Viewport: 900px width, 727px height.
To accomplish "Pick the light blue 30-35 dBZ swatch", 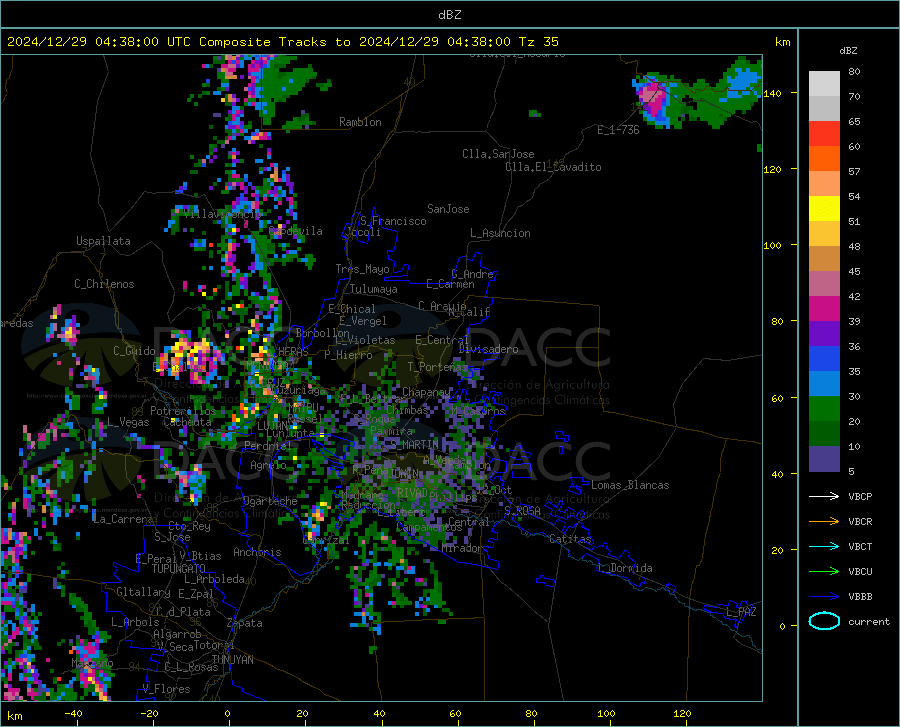I will pyautogui.click(x=824, y=384).
